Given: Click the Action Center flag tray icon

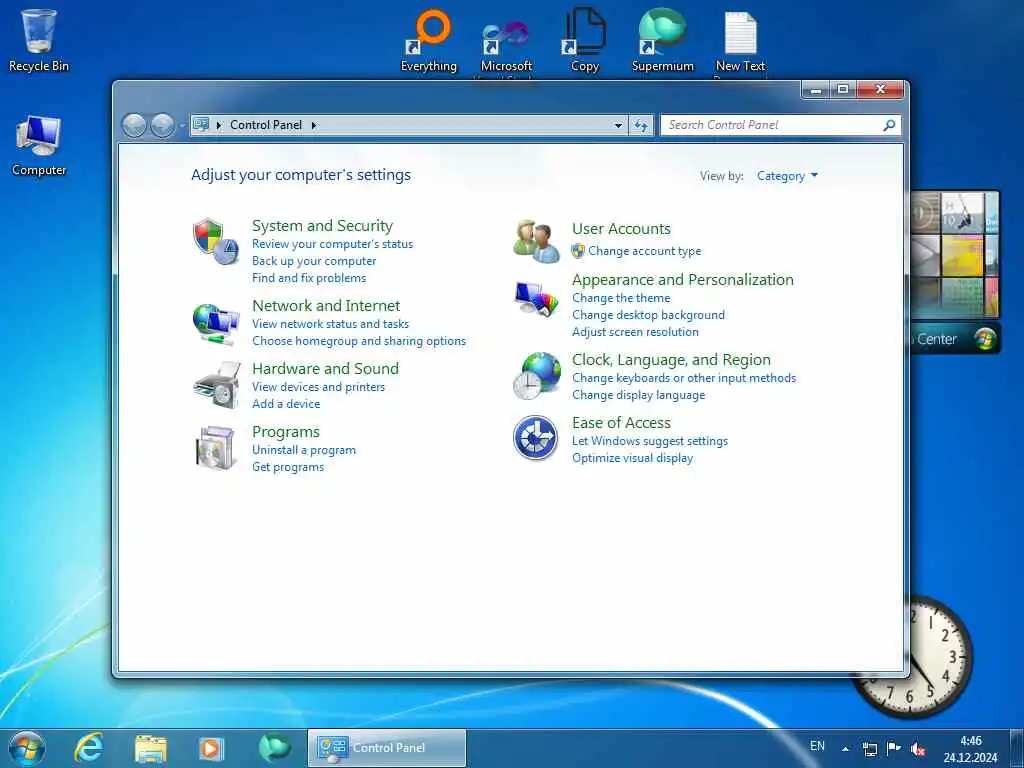Looking at the screenshot, I should tap(893, 748).
